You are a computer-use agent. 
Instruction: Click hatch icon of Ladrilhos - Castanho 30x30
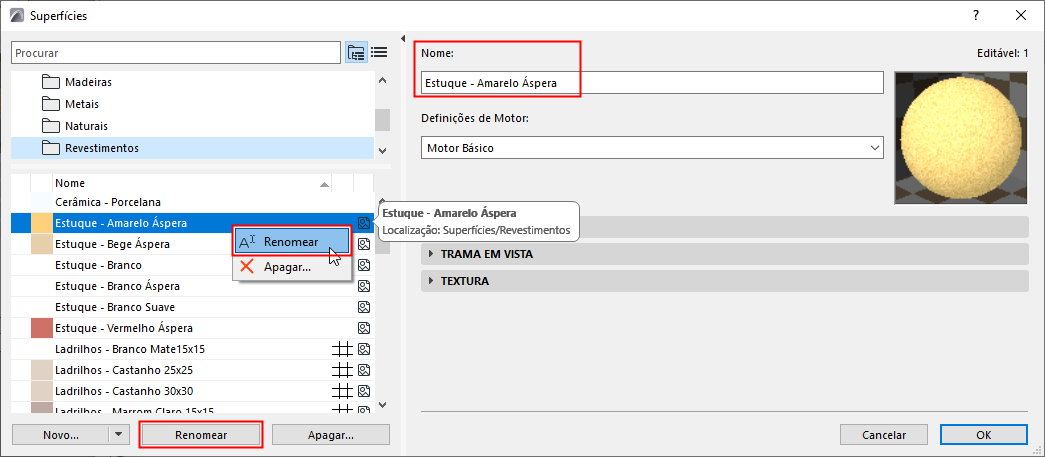[x=342, y=391]
